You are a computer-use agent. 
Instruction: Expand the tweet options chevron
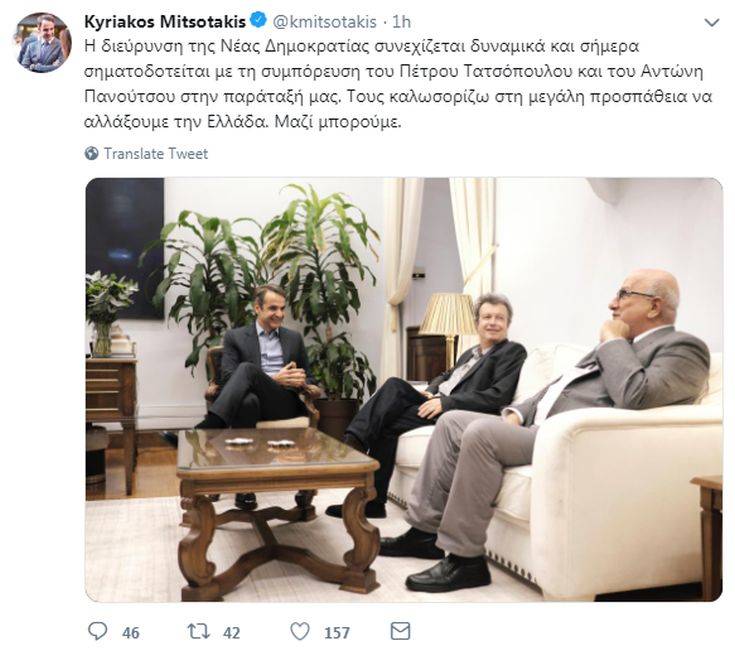click(712, 22)
